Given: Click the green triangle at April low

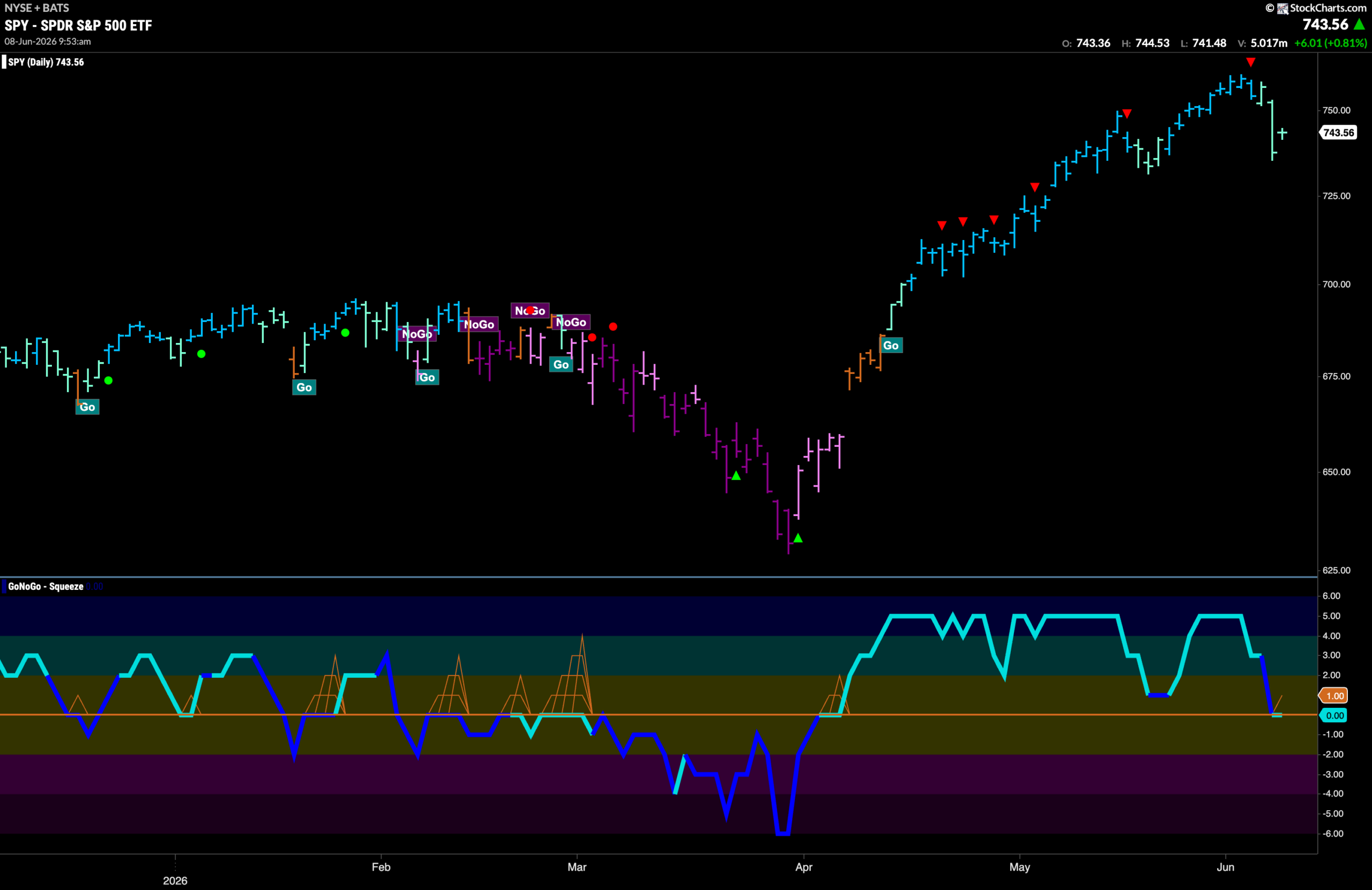Looking at the screenshot, I should (x=798, y=538).
